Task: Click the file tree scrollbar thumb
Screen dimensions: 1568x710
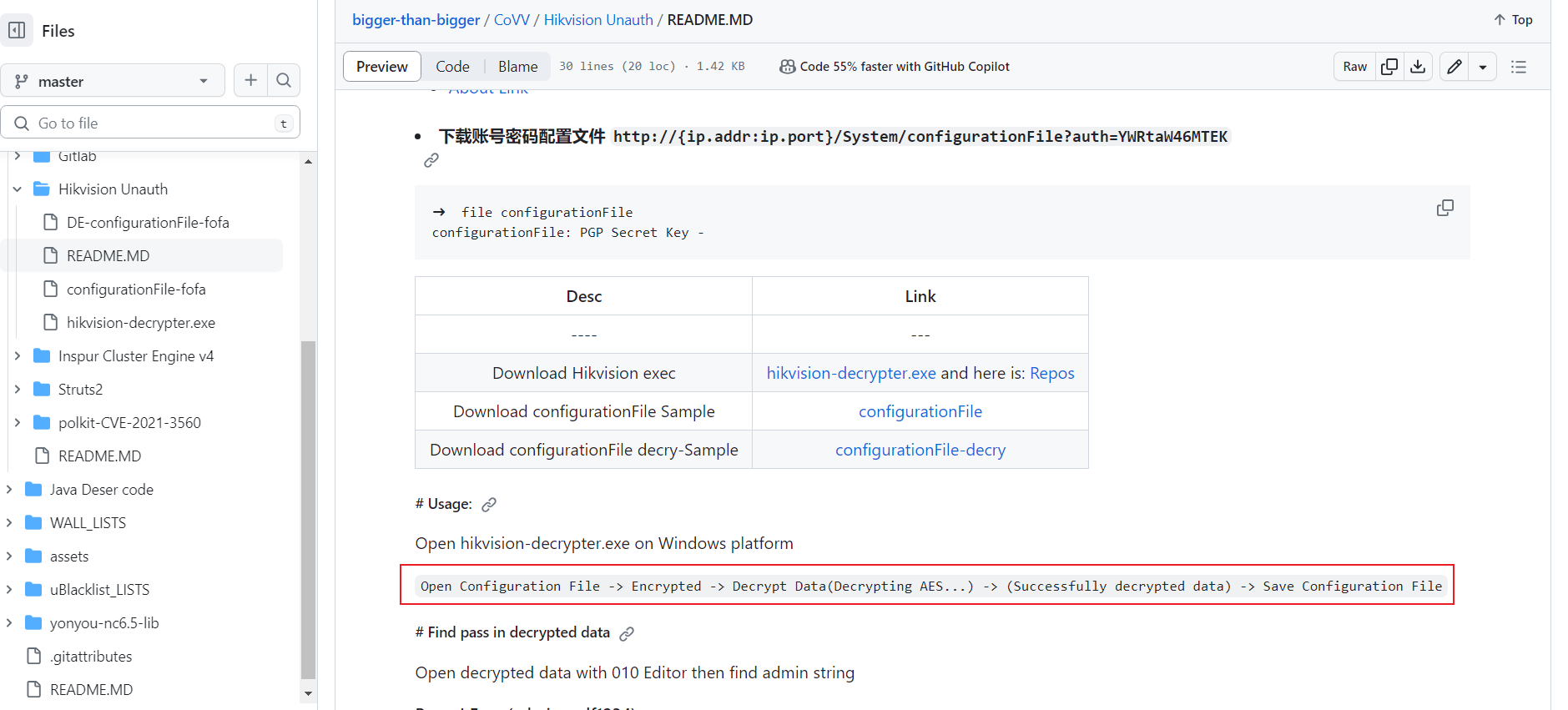Action: tap(309, 510)
